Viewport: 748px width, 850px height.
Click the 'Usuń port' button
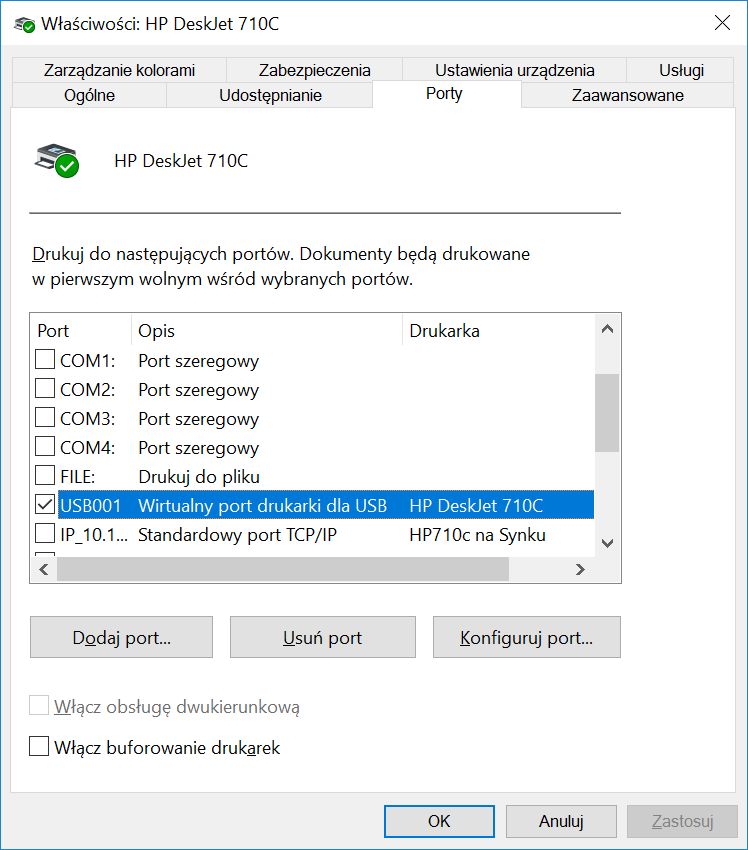(323, 638)
